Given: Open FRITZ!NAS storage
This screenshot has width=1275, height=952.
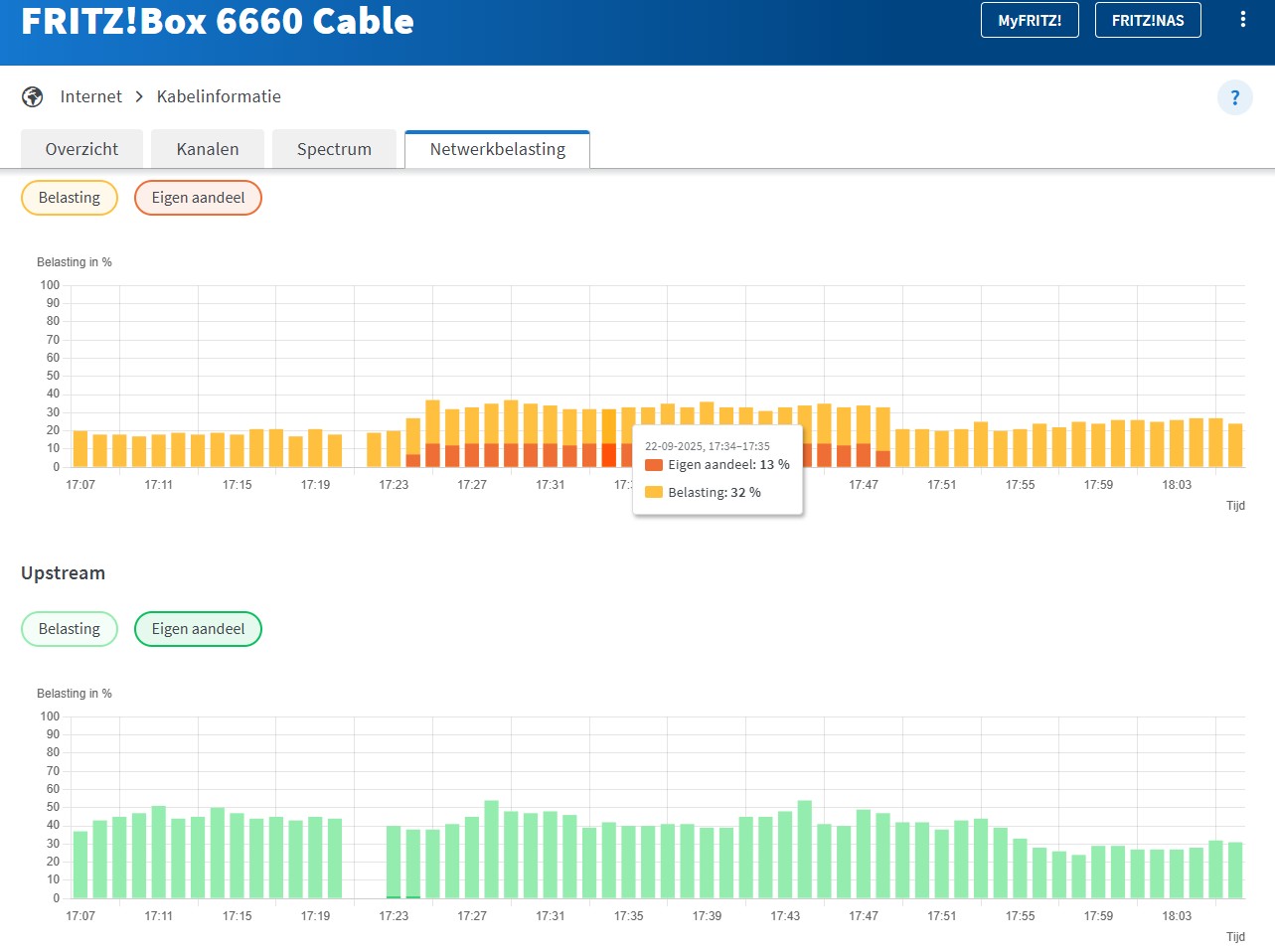Looking at the screenshot, I should pos(1147,20).
